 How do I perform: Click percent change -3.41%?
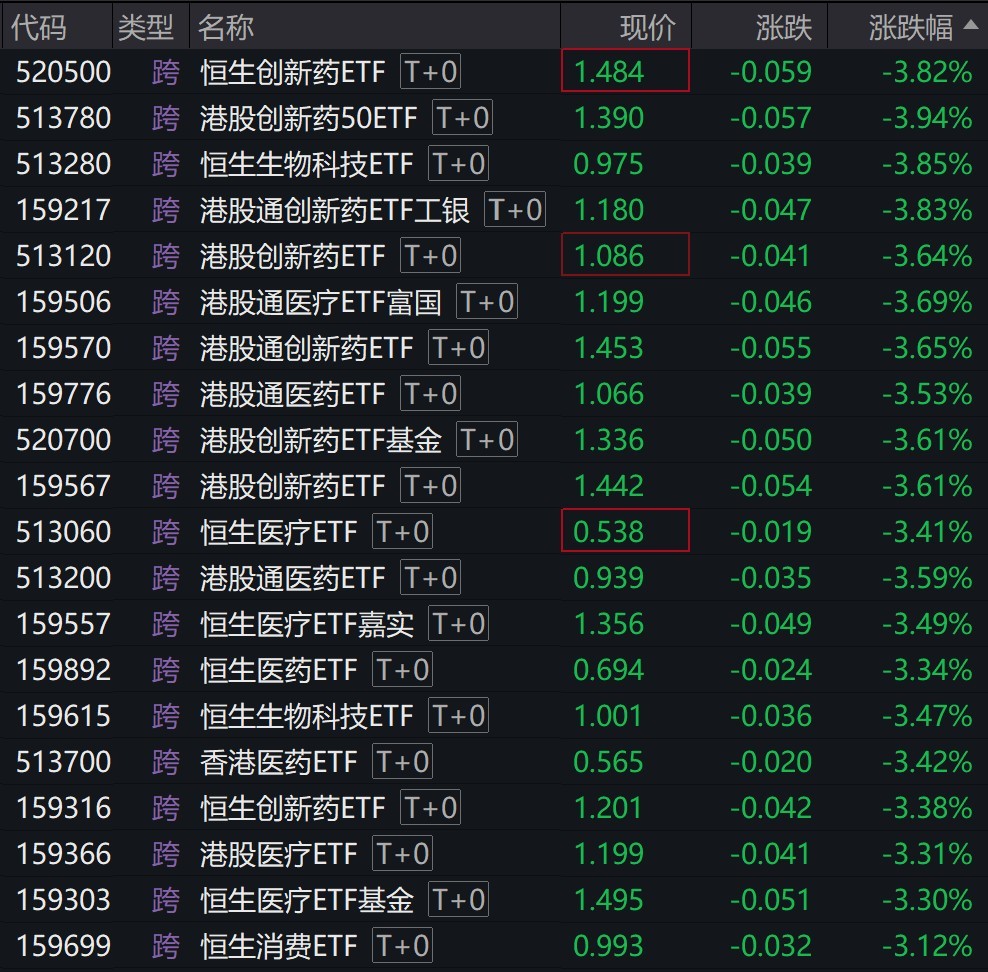pos(927,532)
